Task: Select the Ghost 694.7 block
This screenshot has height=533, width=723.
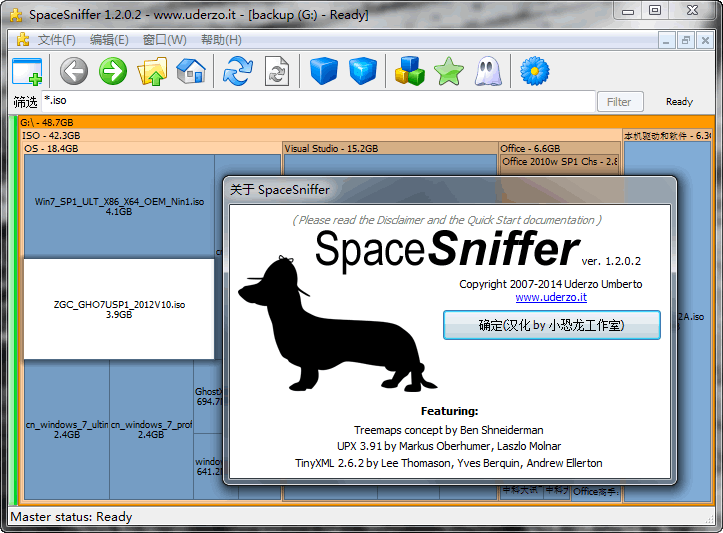Action: pos(208,397)
